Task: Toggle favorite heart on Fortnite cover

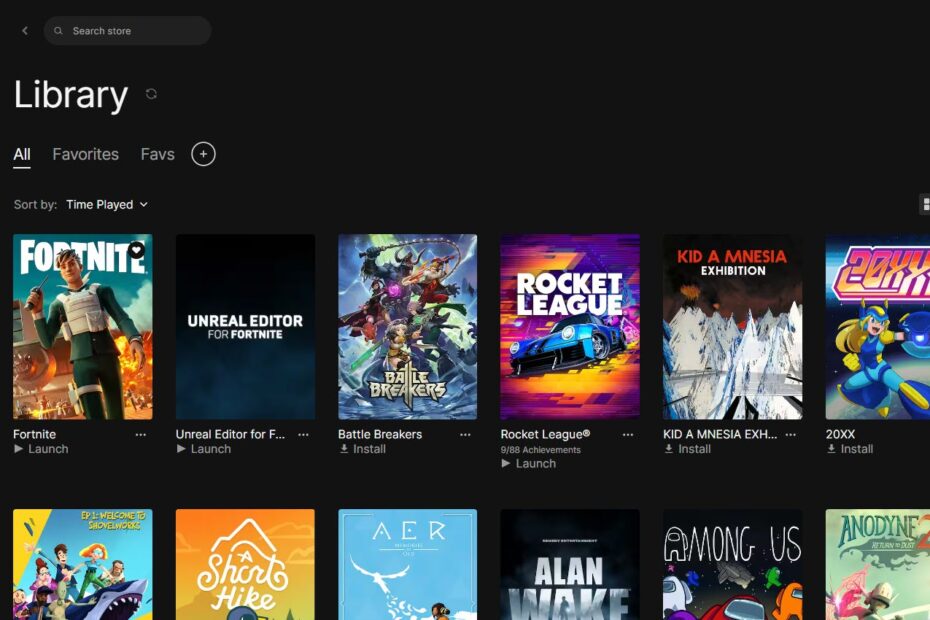Action: point(137,250)
